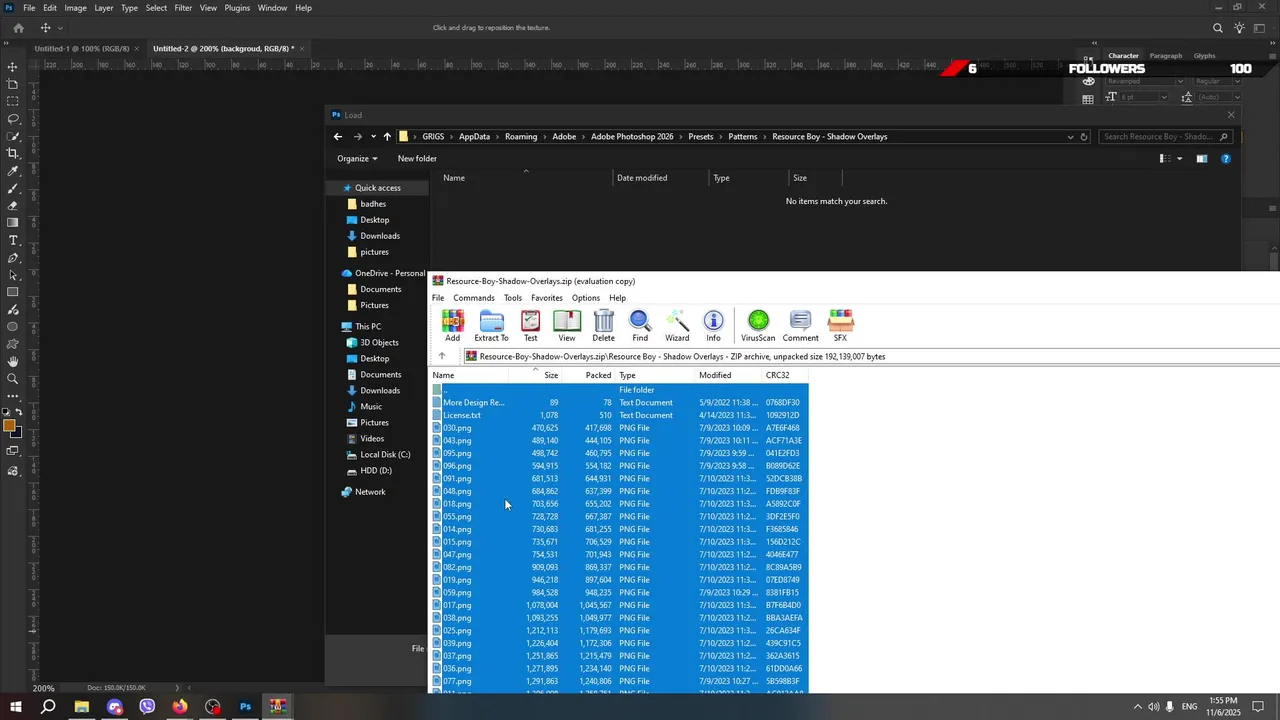
Task: Switch to the Paragraph panel tab
Action: pyautogui.click(x=1166, y=56)
